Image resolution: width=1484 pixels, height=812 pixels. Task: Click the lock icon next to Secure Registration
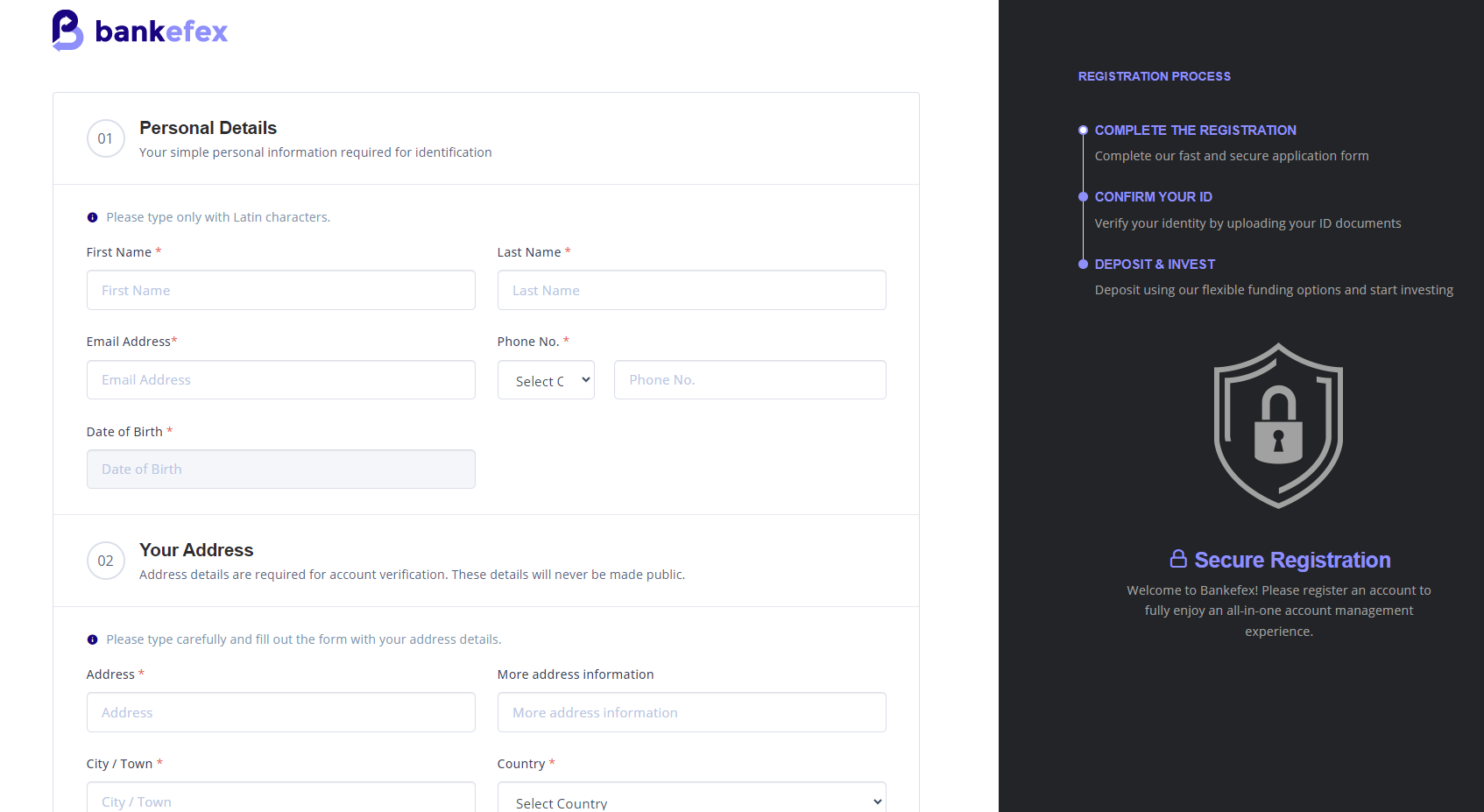coord(1178,559)
